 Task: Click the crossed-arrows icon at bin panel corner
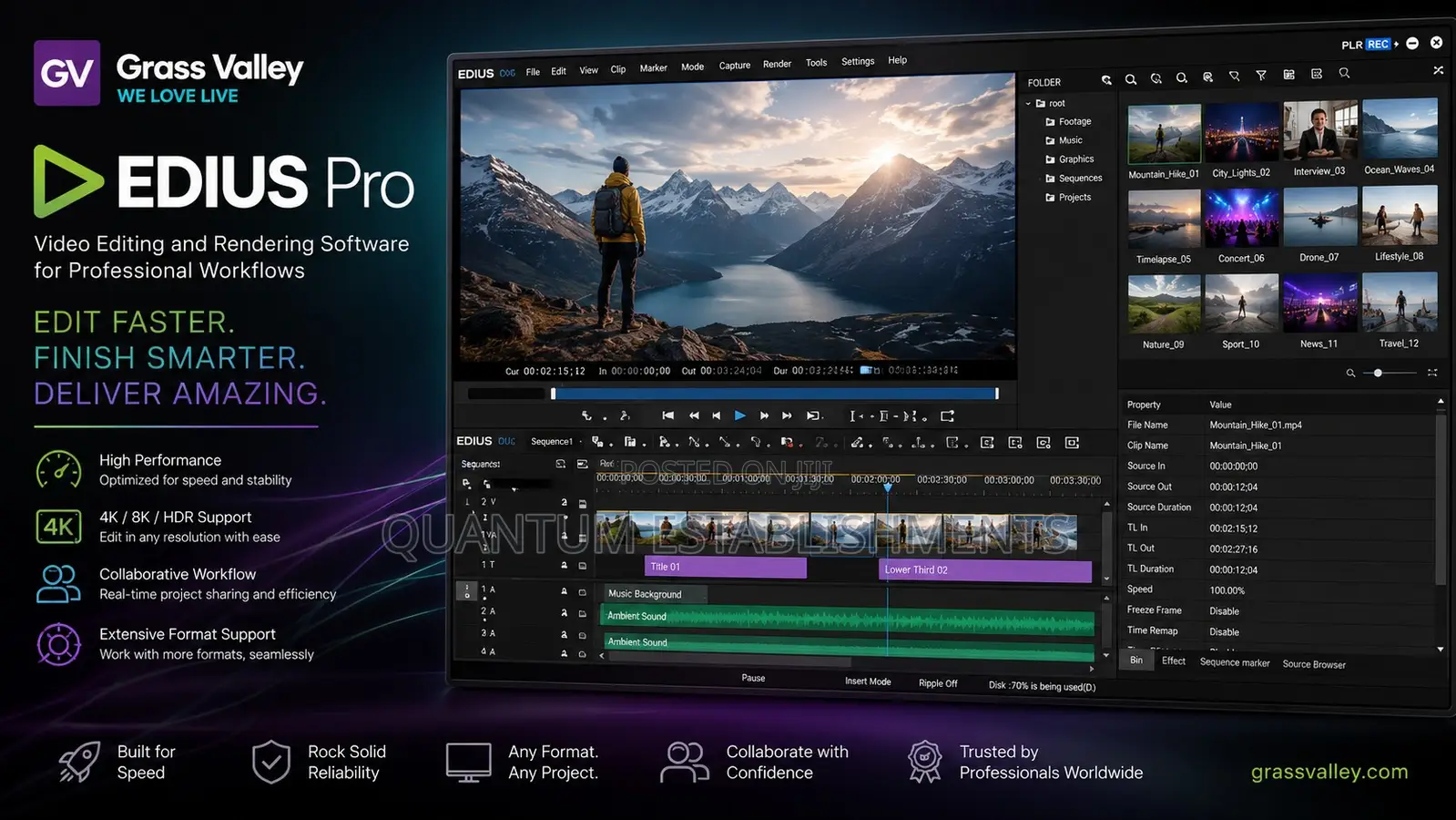(x=1438, y=70)
